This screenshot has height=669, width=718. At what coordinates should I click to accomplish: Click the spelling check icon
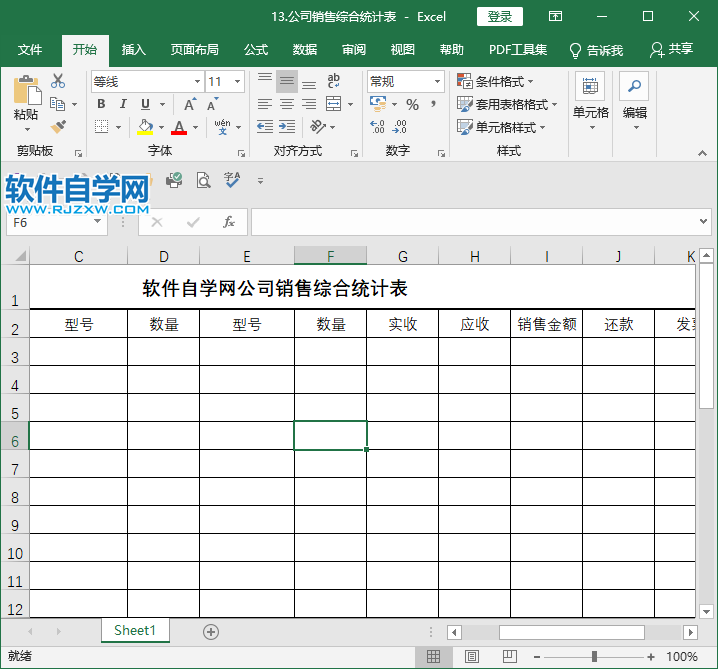point(232,180)
